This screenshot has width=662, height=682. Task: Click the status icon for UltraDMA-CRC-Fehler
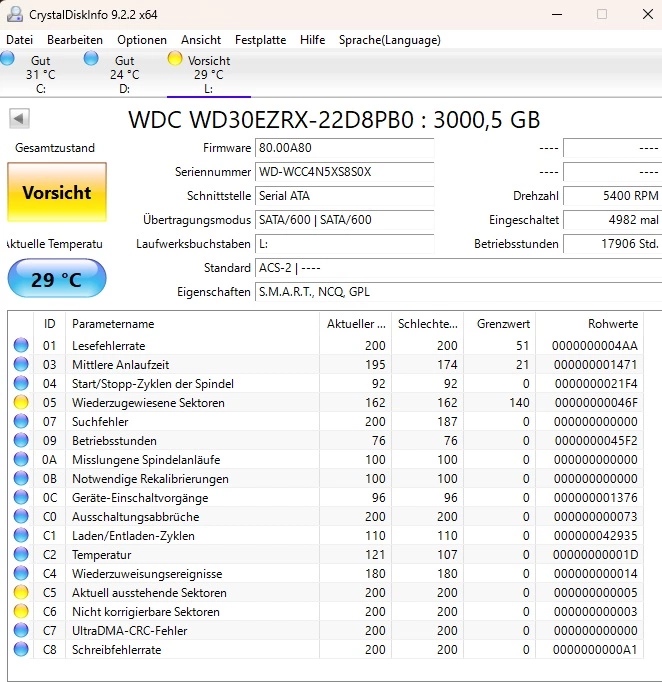pyautogui.click(x=21, y=631)
